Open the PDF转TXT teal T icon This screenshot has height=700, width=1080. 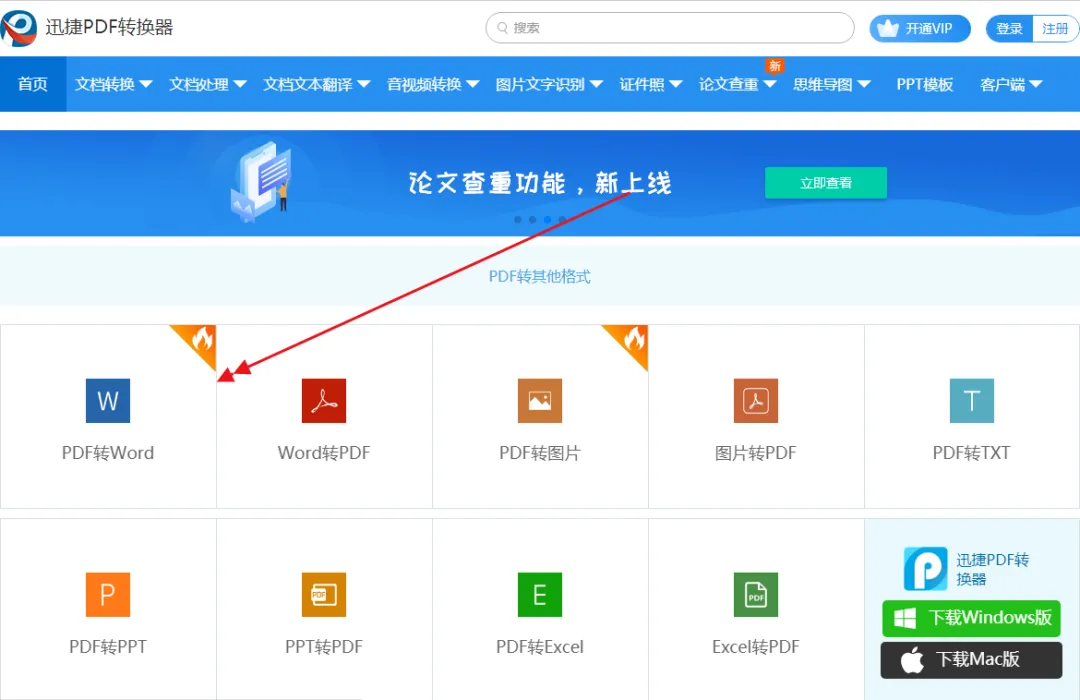click(x=972, y=400)
